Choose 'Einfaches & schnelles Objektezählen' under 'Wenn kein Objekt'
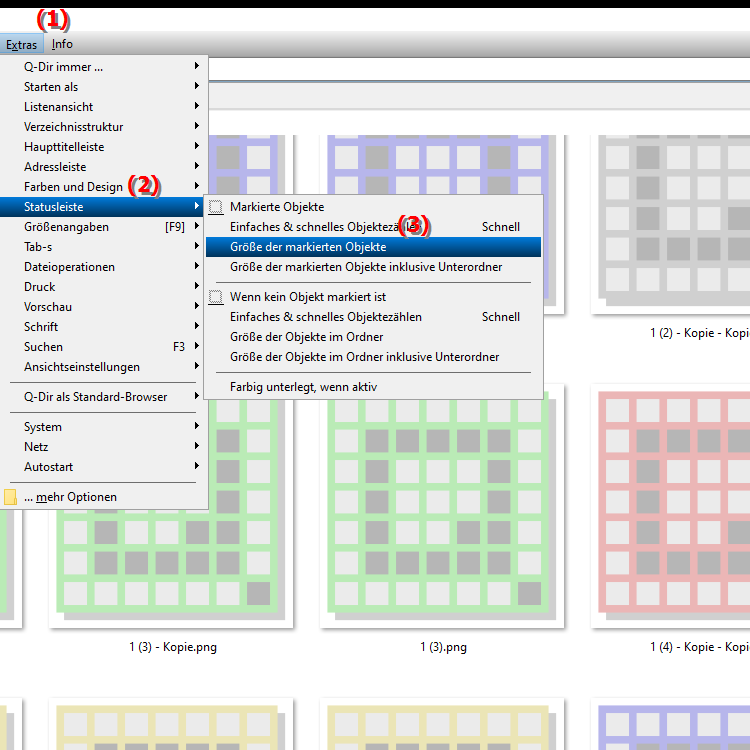Screen dimensions: 750x750 pos(374,317)
